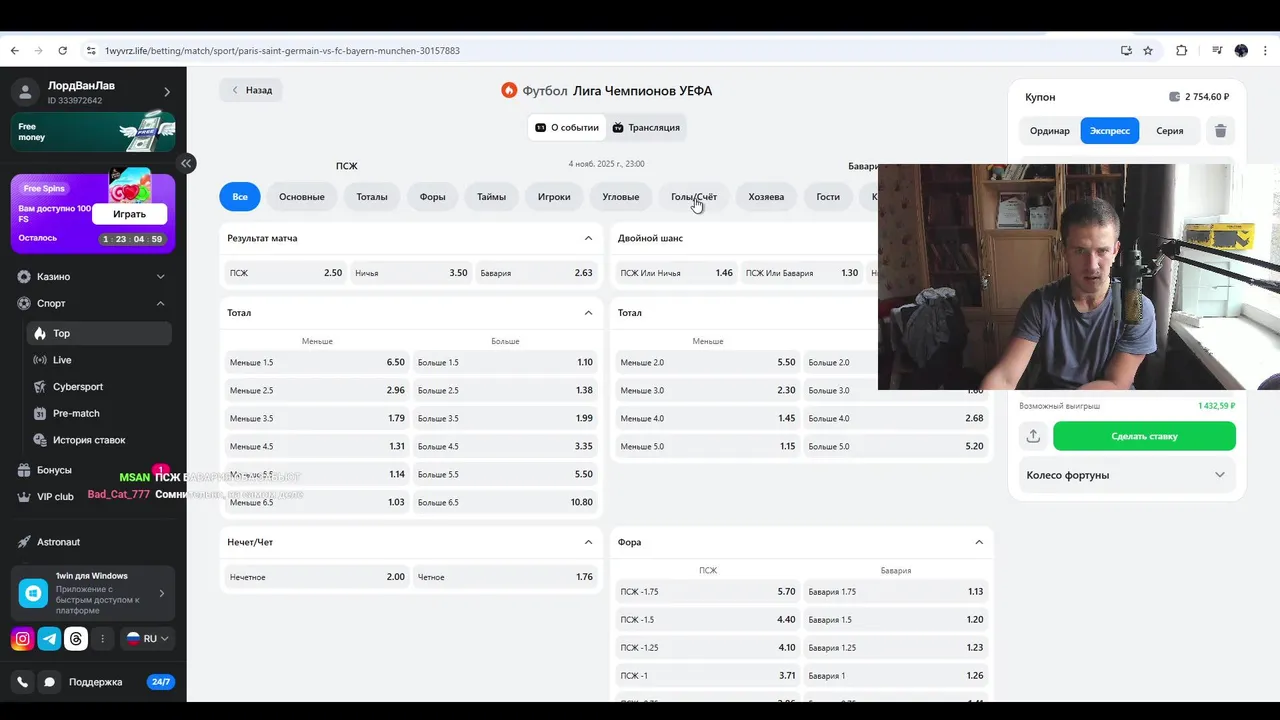This screenshot has width=1280, height=720.
Task: Open the support chat bubble icon
Action: (49, 682)
